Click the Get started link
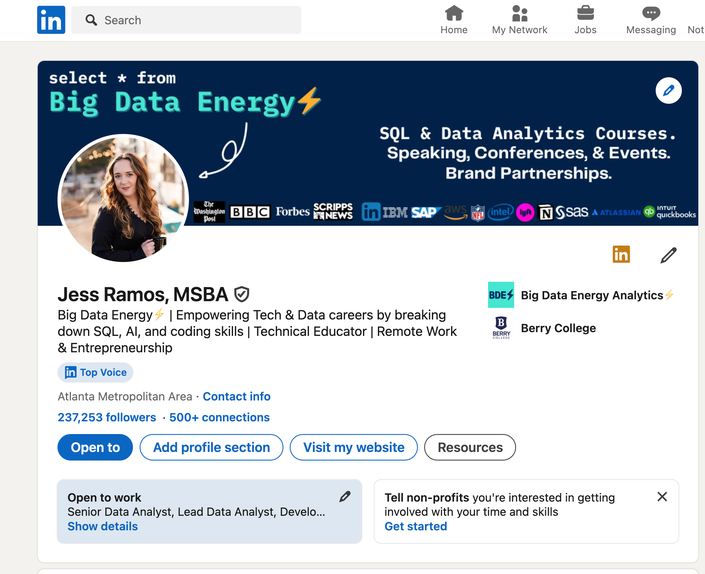705x574 pixels. pos(416,526)
